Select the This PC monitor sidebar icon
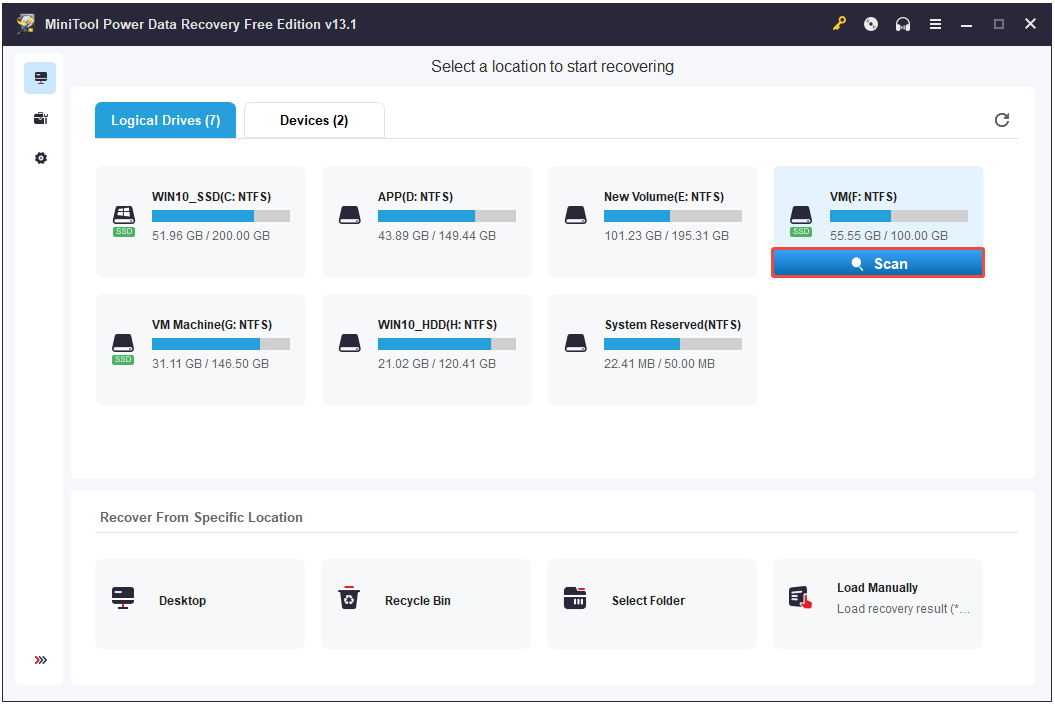 [x=40, y=78]
